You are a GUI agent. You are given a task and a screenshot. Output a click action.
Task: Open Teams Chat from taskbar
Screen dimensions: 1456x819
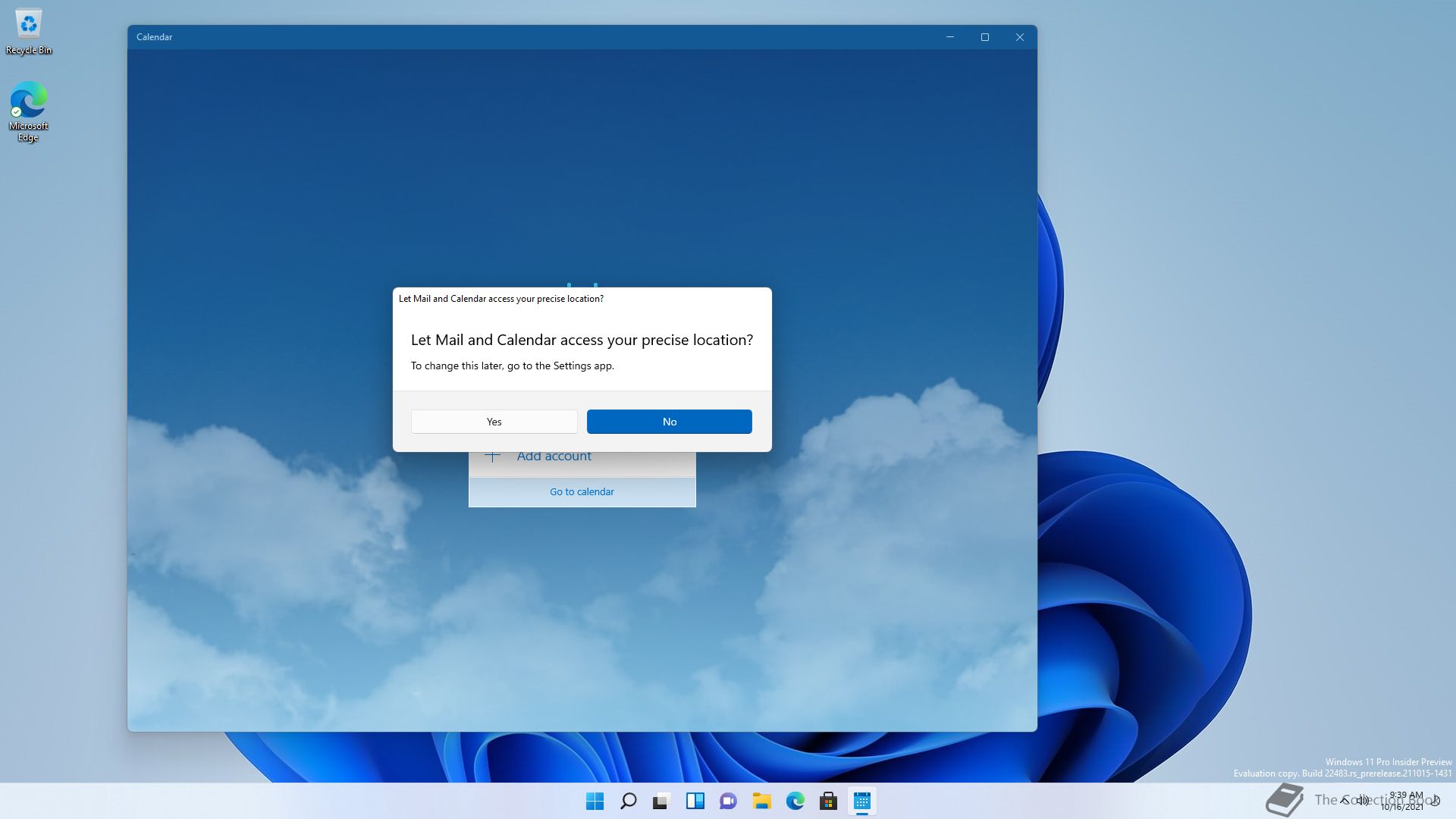tap(728, 801)
